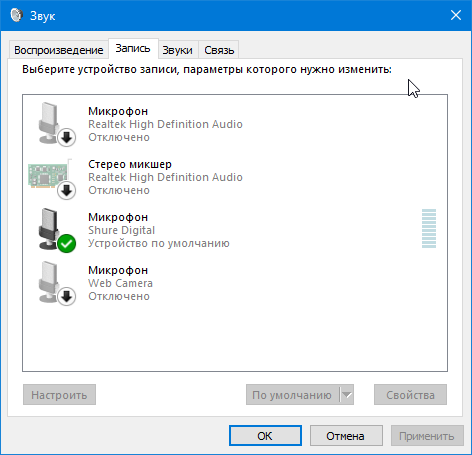Click the speaker icon in the title bar
Image resolution: width=472 pixels, height=455 pixels.
pyautogui.click(x=16, y=15)
